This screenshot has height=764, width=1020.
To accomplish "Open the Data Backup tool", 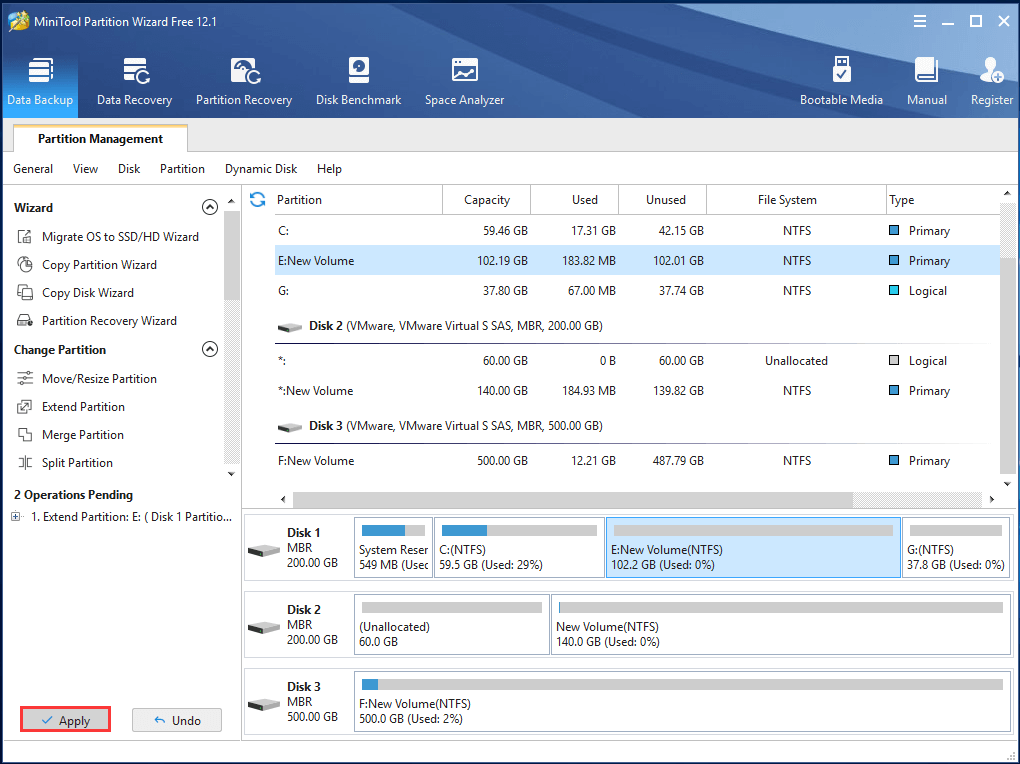I will click(40, 82).
